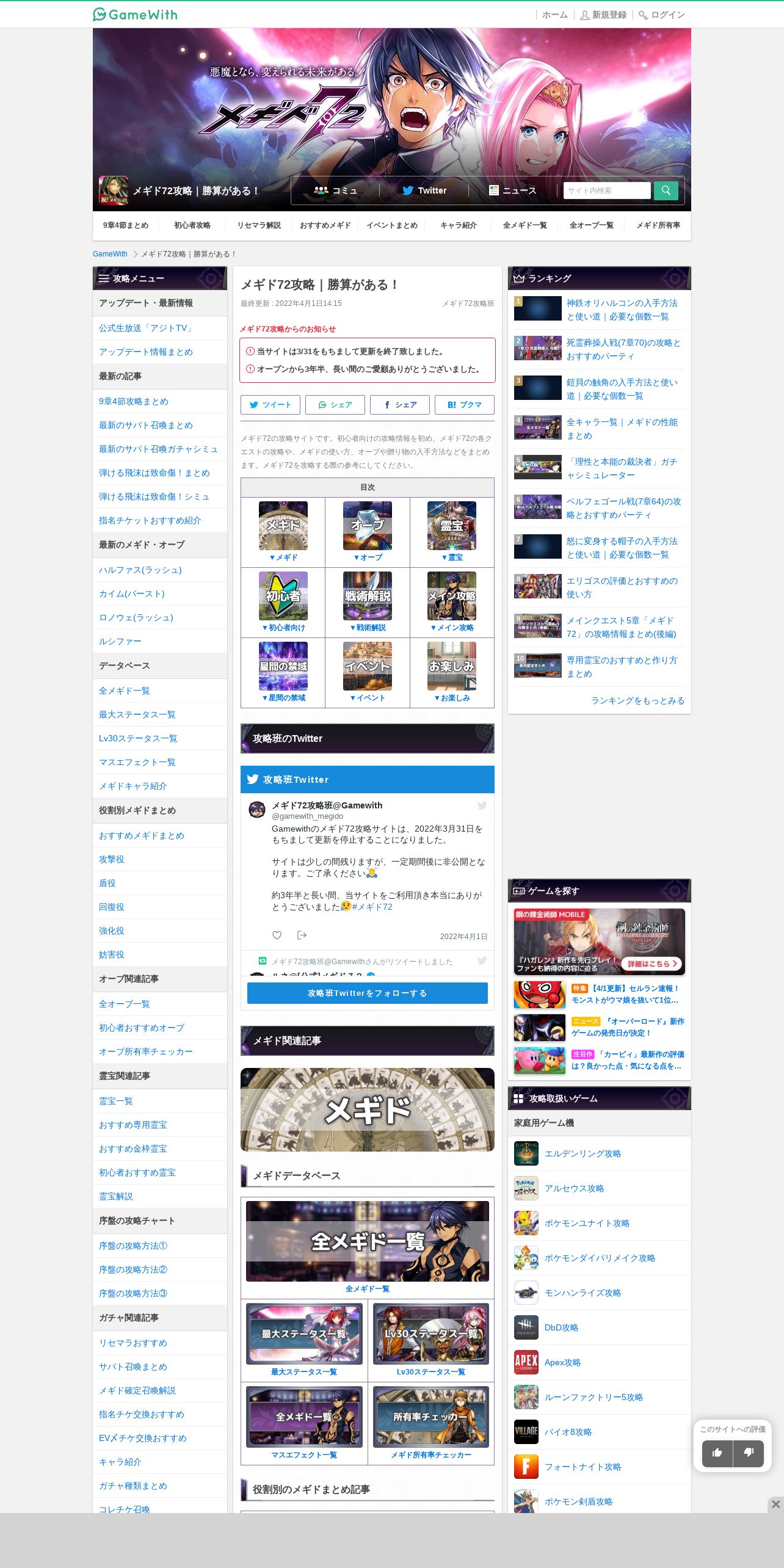This screenshot has width=784, height=1568.
Task: Click the Twitter profile avatar of 攻略班
Action: pyautogui.click(x=257, y=810)
